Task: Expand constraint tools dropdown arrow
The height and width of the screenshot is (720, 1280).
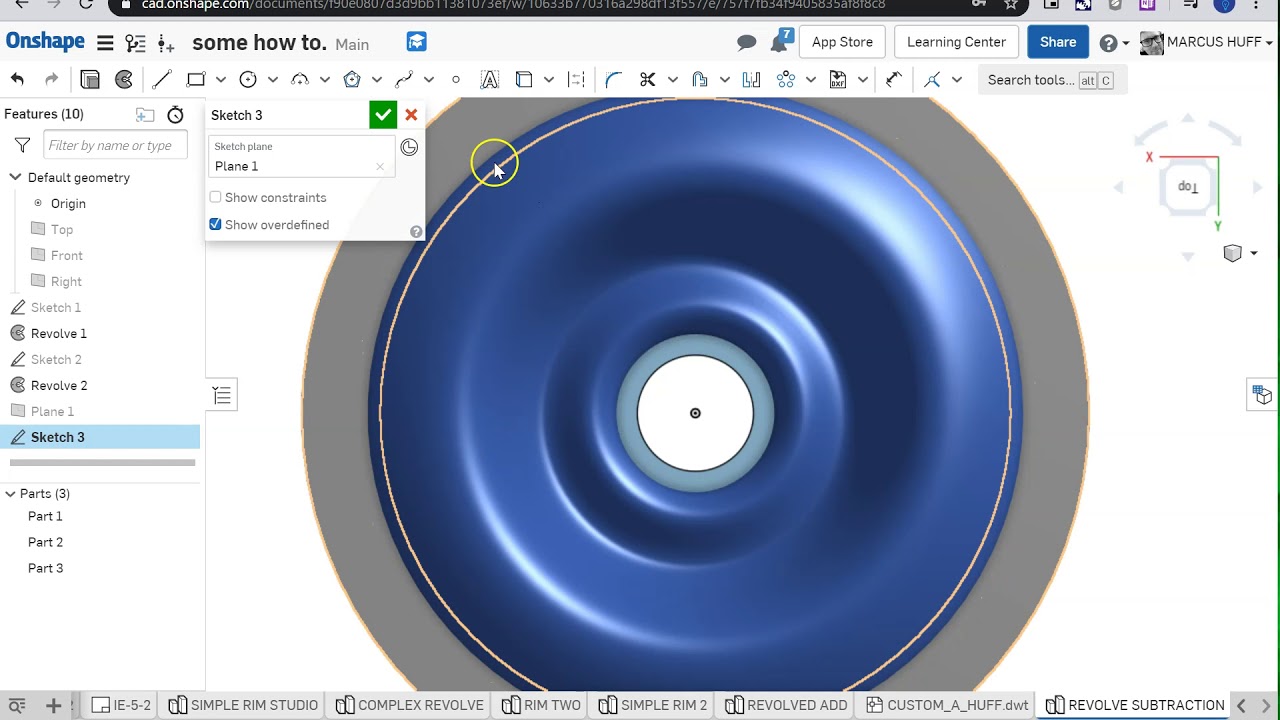Action: (956, 80)
